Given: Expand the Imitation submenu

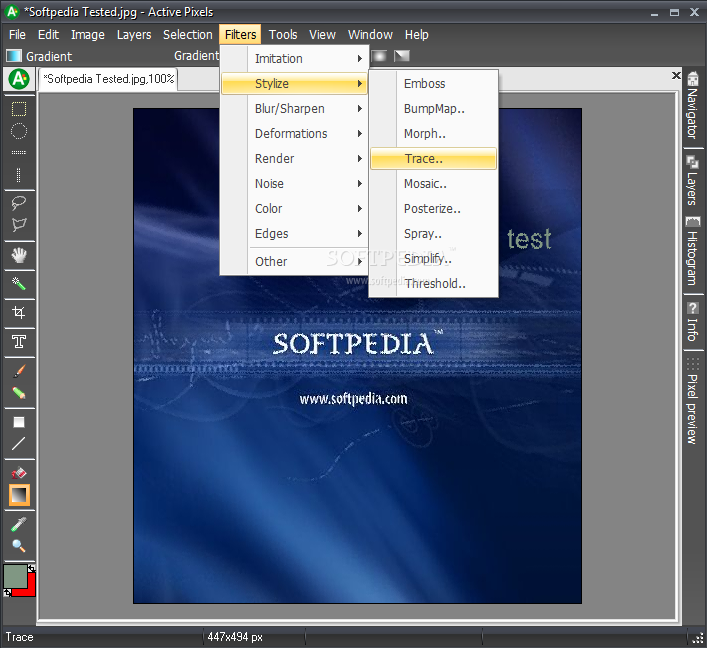Looking at the screenshot, I should coord(294,59).
